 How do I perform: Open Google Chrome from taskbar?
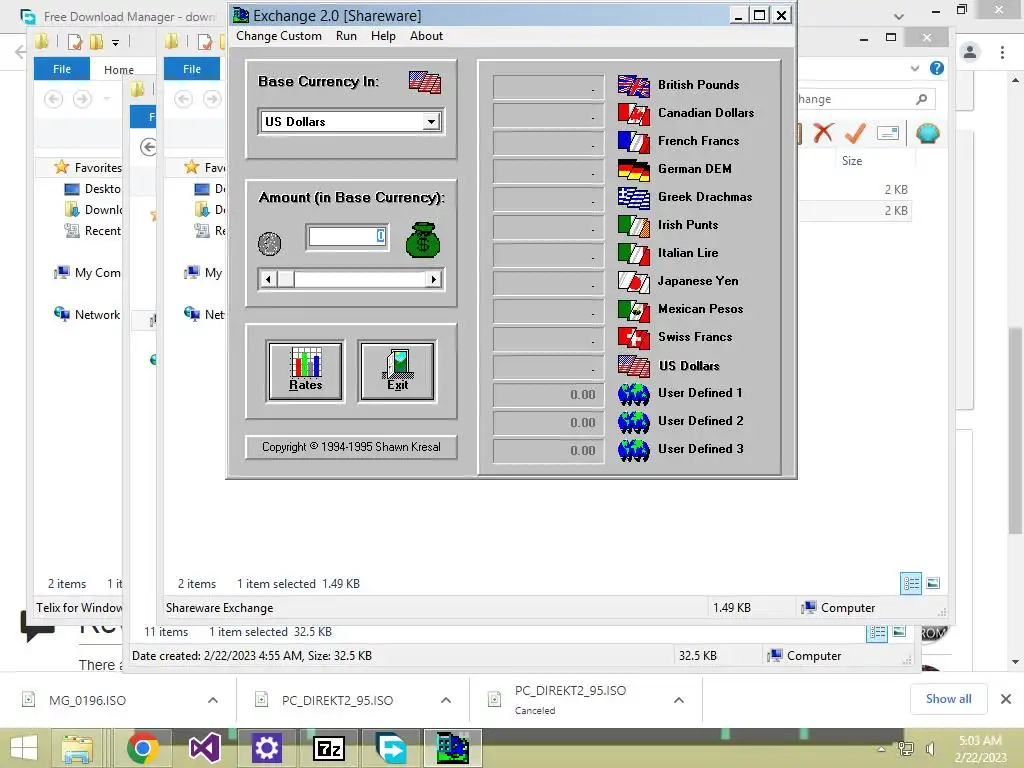pos(143,748)
